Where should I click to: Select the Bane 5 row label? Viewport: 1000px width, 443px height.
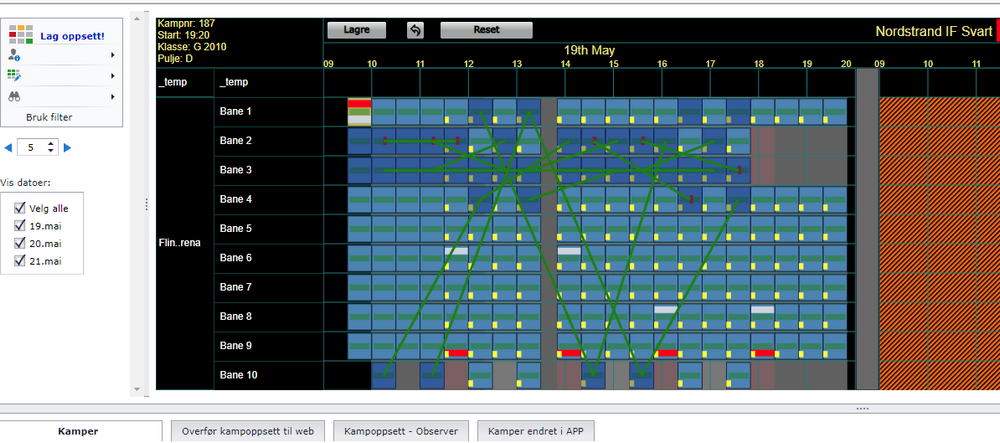(x=236, y=229)
